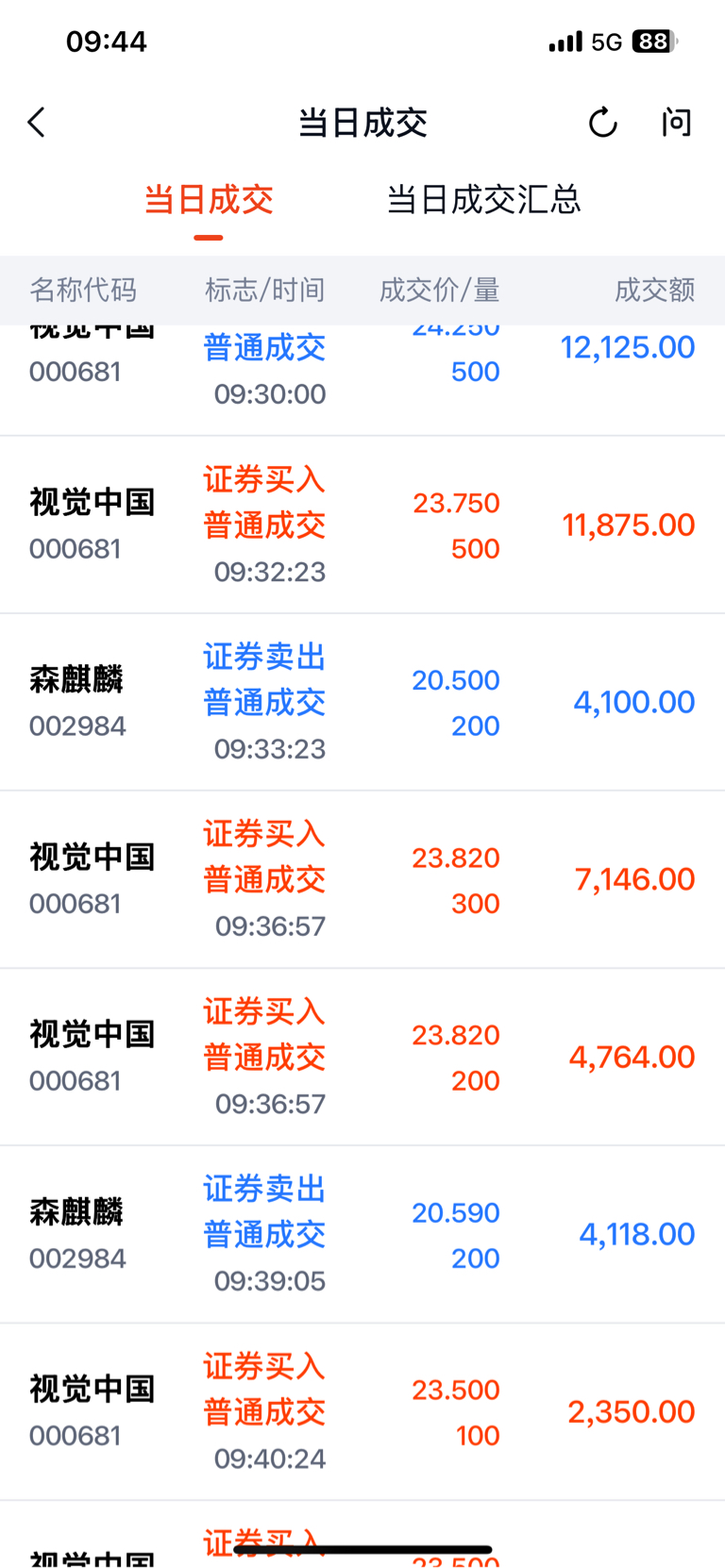Tap the 5G signal status indicator
Screen dimensions: 725x1568
pos(606,42)
